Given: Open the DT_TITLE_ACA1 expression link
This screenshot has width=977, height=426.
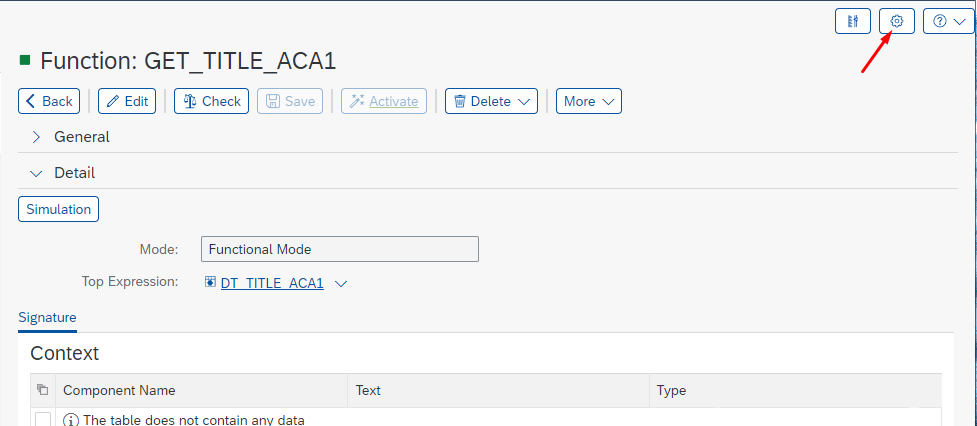Looking at the screenshot, I should pyautogui.click(x=272, y=283).
